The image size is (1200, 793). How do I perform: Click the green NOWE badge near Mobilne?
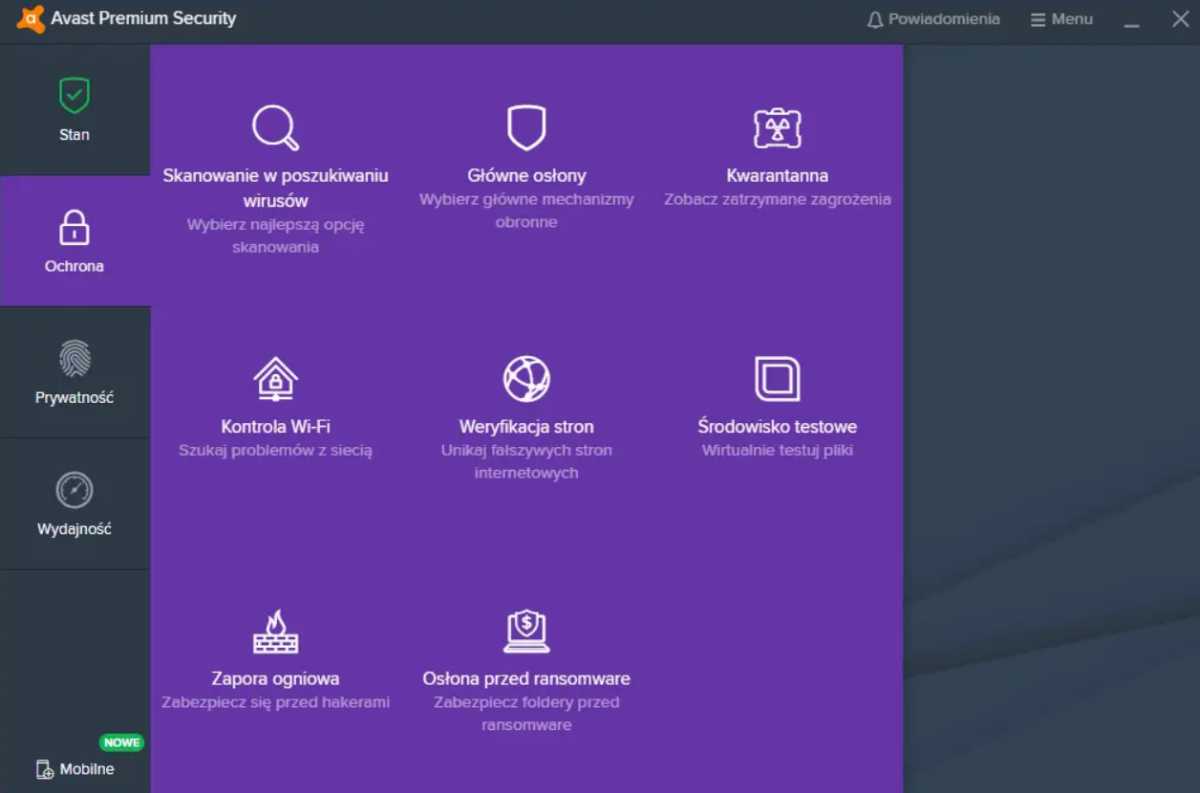click(121, 742)
